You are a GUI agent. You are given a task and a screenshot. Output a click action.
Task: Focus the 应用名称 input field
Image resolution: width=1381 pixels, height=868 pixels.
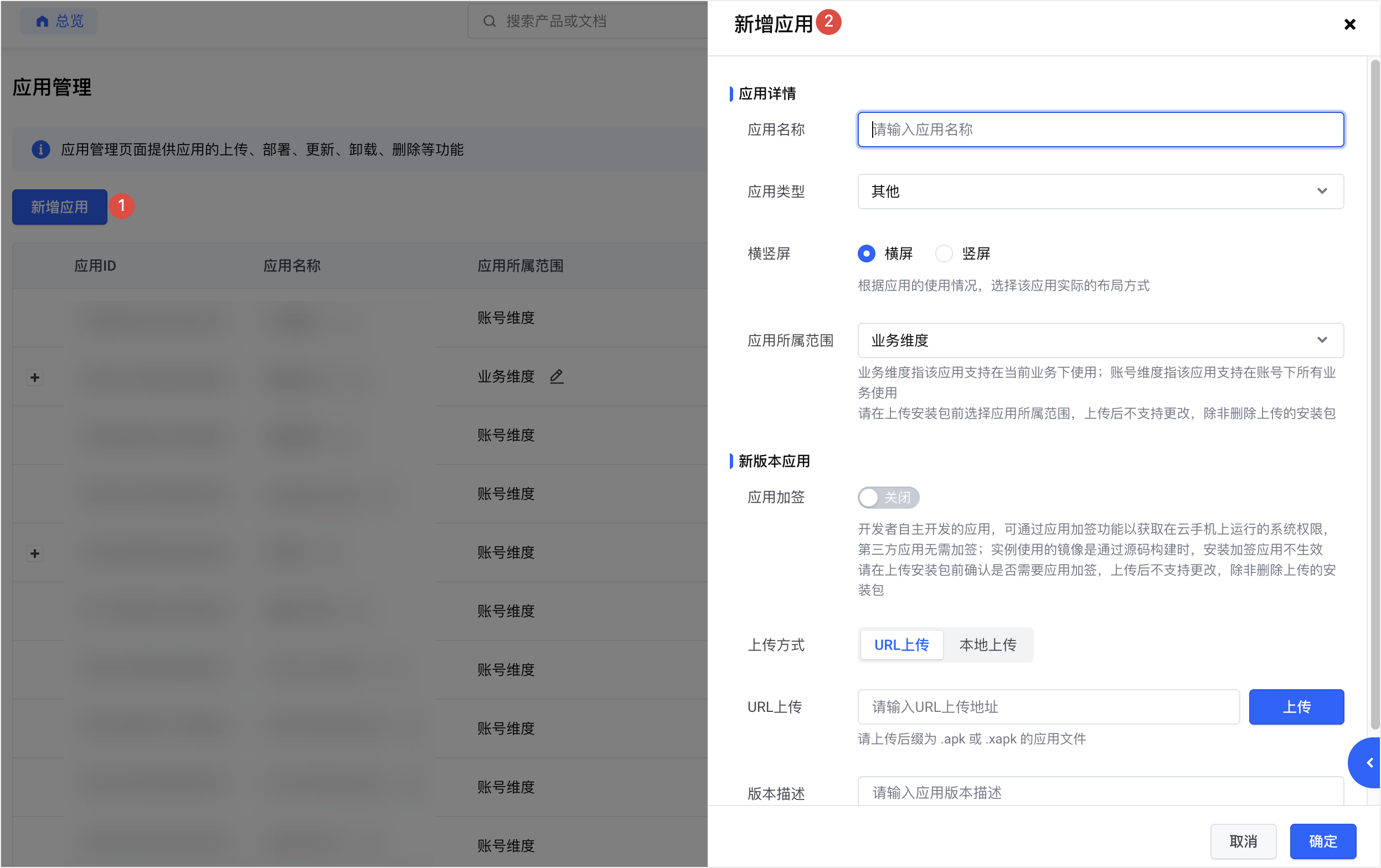[x=1100, y=130]
